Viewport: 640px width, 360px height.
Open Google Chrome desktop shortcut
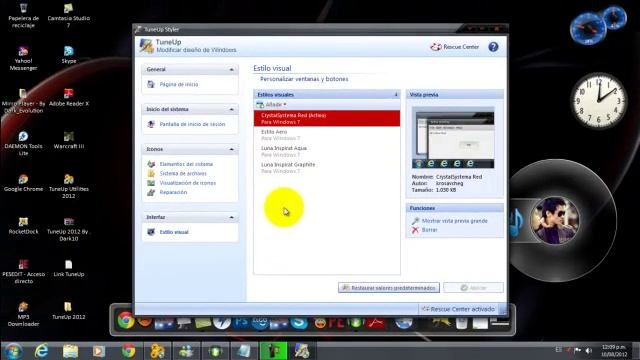(x=23, y=183)
